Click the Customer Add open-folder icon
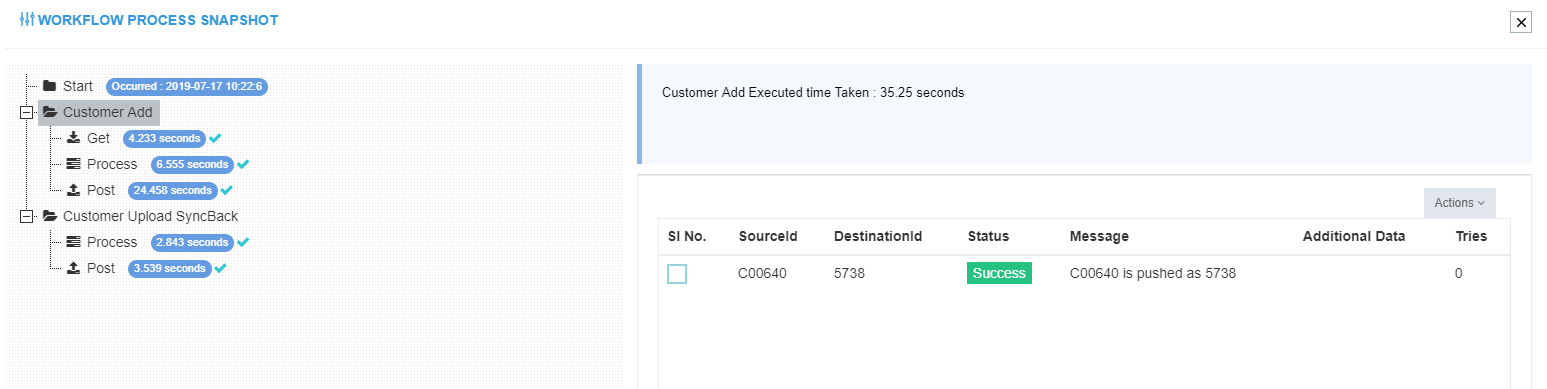Viewport: 1547px width, 389px height. point(50,112)
